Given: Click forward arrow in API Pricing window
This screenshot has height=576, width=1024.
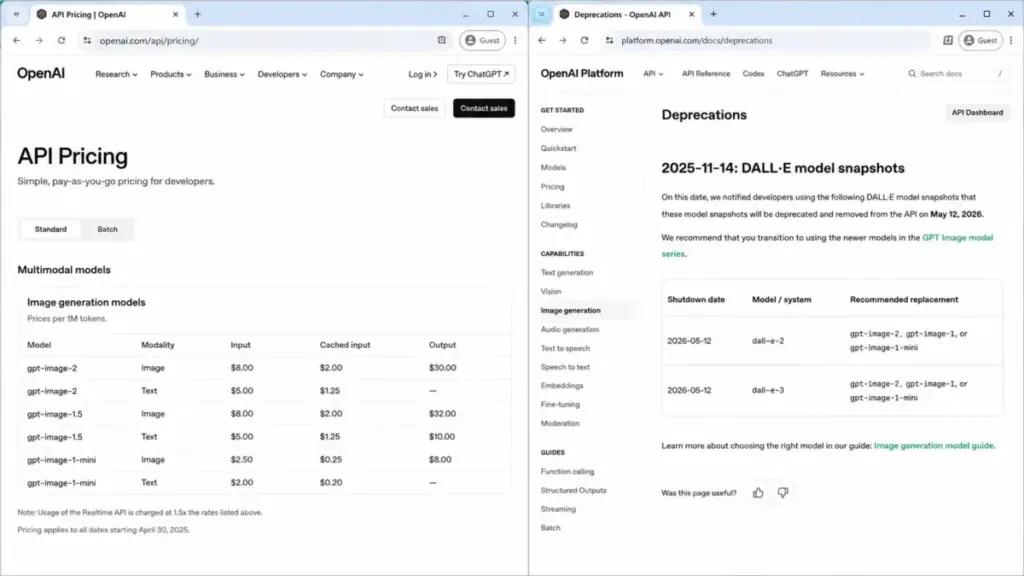Looking at the screenshot, I should tap(39, 40).
